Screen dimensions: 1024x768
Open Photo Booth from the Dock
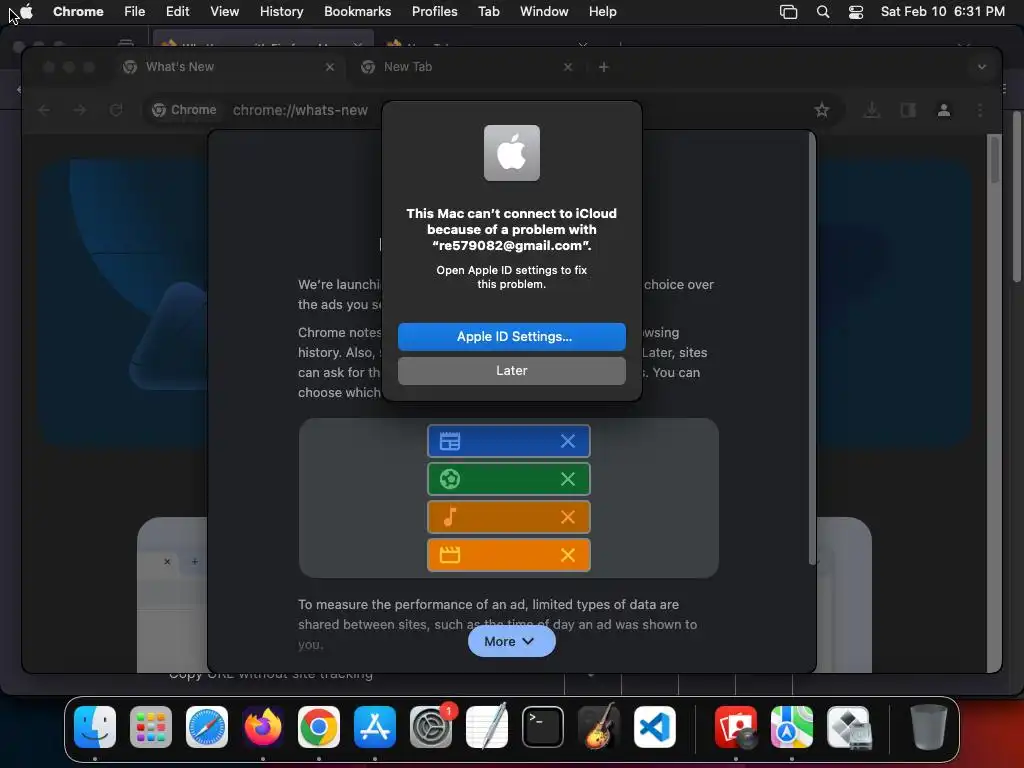(x=736, y=727)
